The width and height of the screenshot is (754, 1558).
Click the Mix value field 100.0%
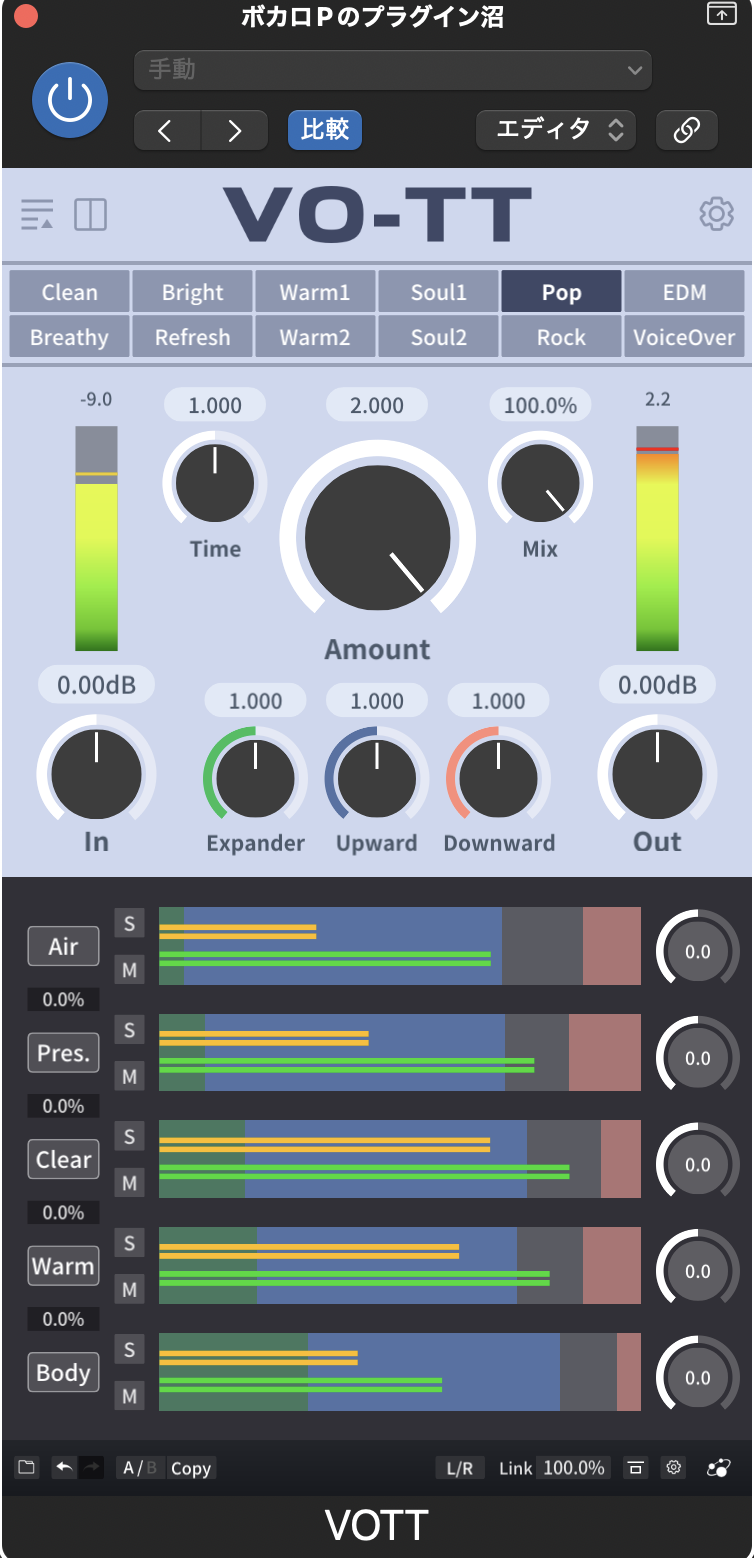click(x=540, y=405)
